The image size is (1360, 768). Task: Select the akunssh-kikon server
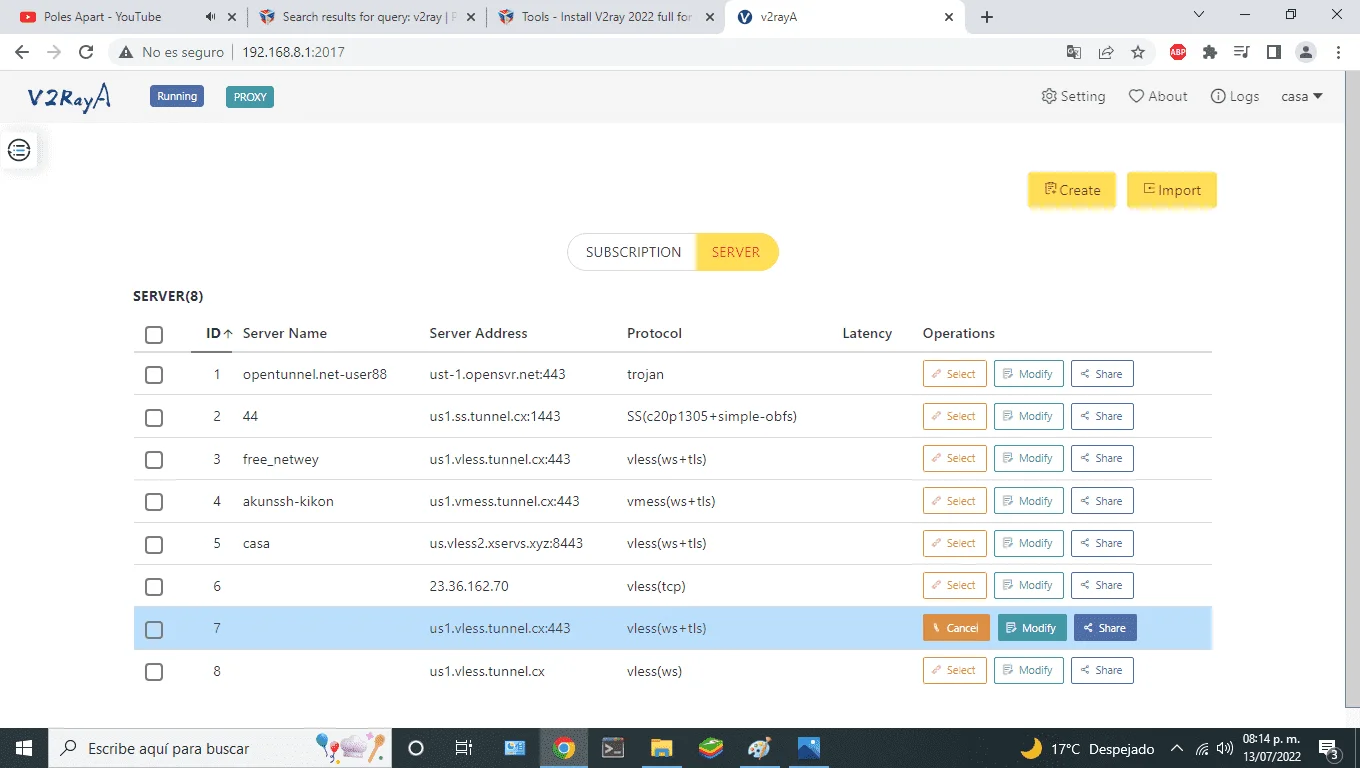point(955,501)
